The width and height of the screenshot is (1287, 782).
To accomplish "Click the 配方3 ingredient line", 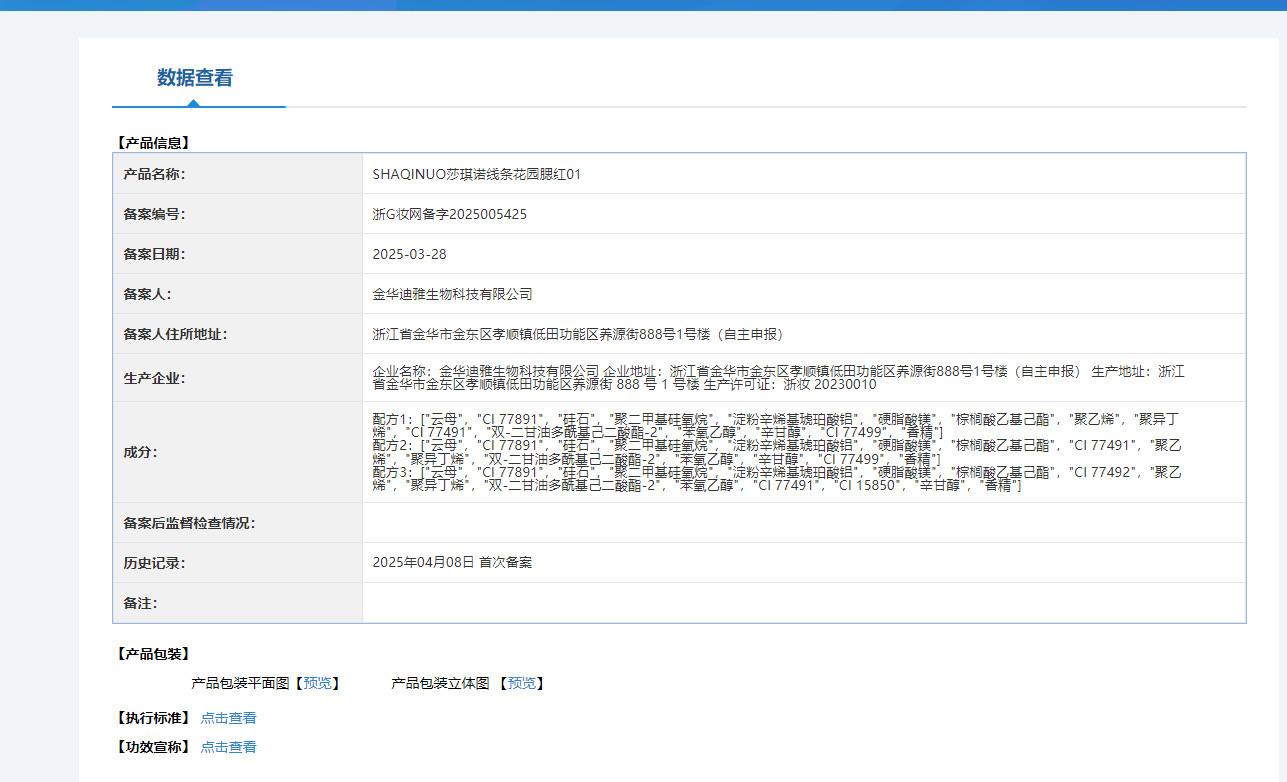I will coord(777,478).
